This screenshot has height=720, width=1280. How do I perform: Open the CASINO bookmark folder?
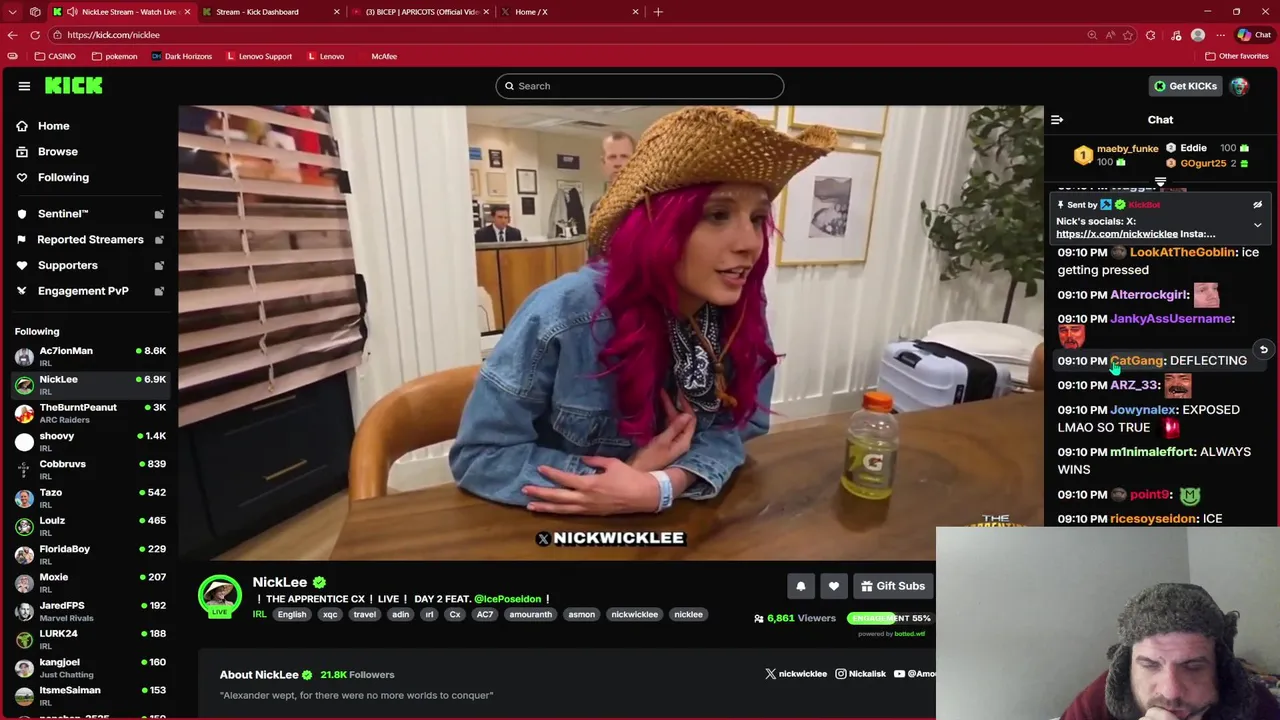click(55, 57)
